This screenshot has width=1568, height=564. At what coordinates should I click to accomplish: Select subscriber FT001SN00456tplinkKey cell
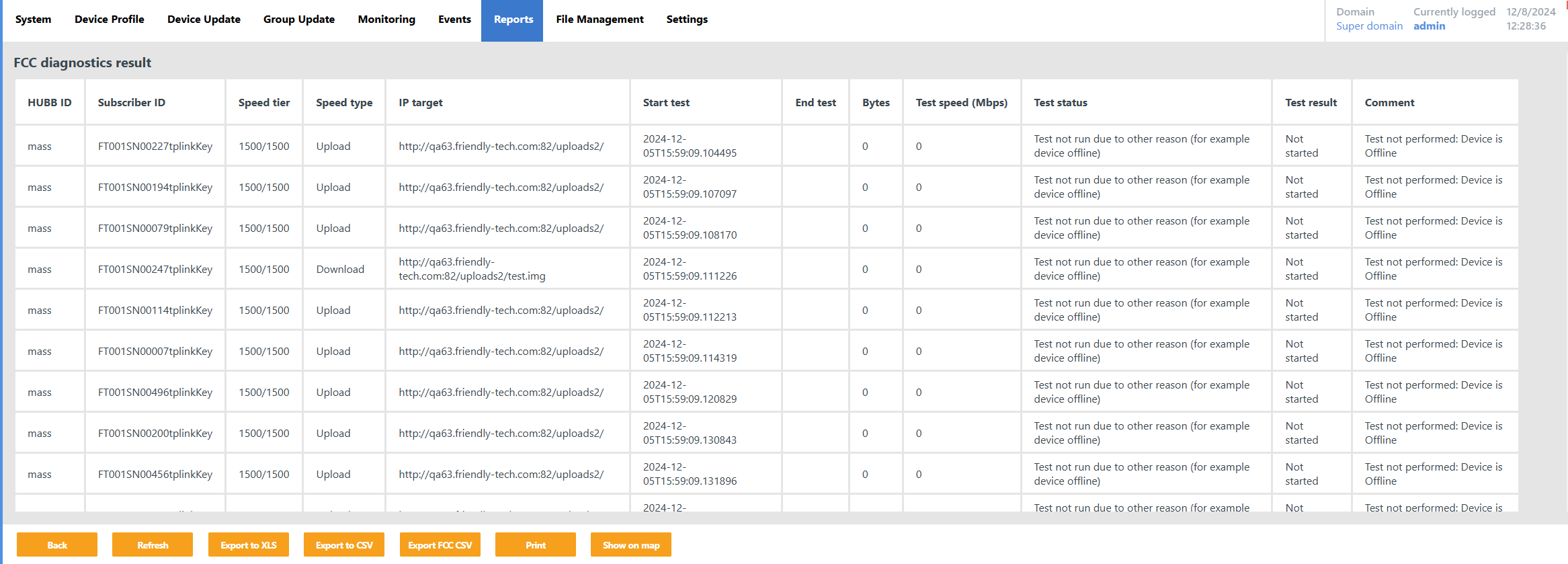pyautogui.click(x=155, y=474)
